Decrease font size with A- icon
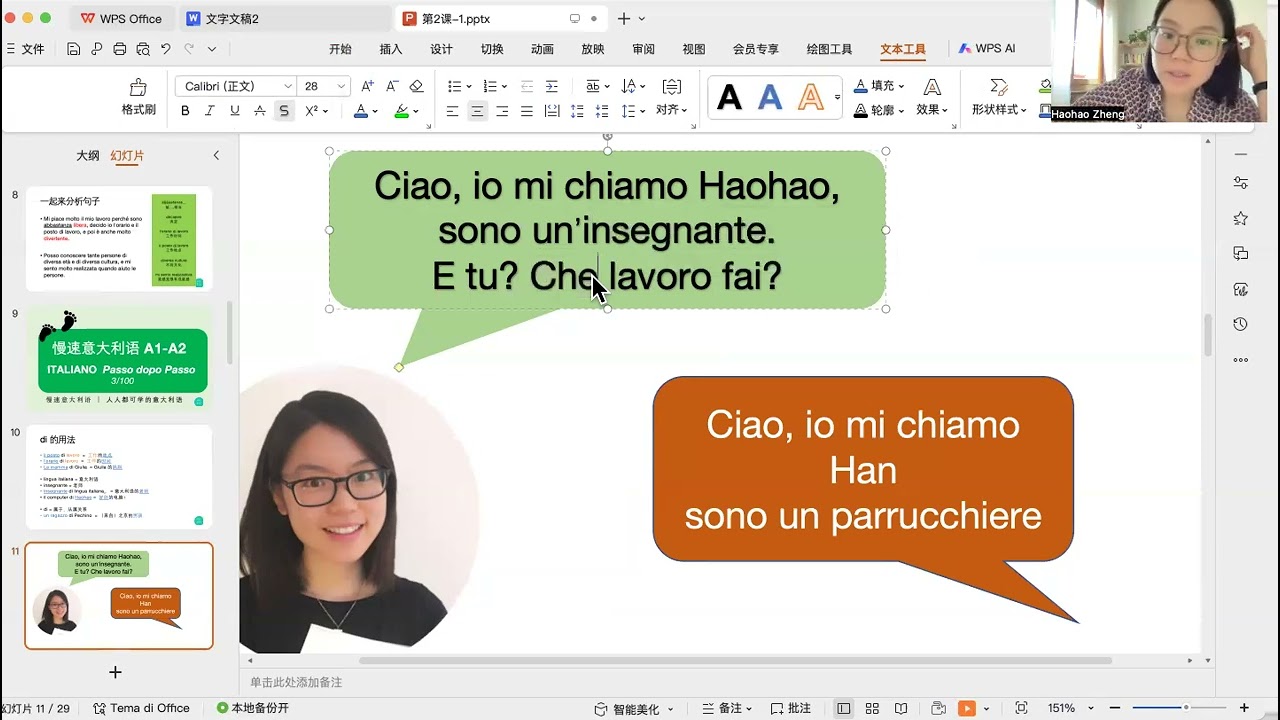Screen dimensions: 1280x720 [392, 86]
